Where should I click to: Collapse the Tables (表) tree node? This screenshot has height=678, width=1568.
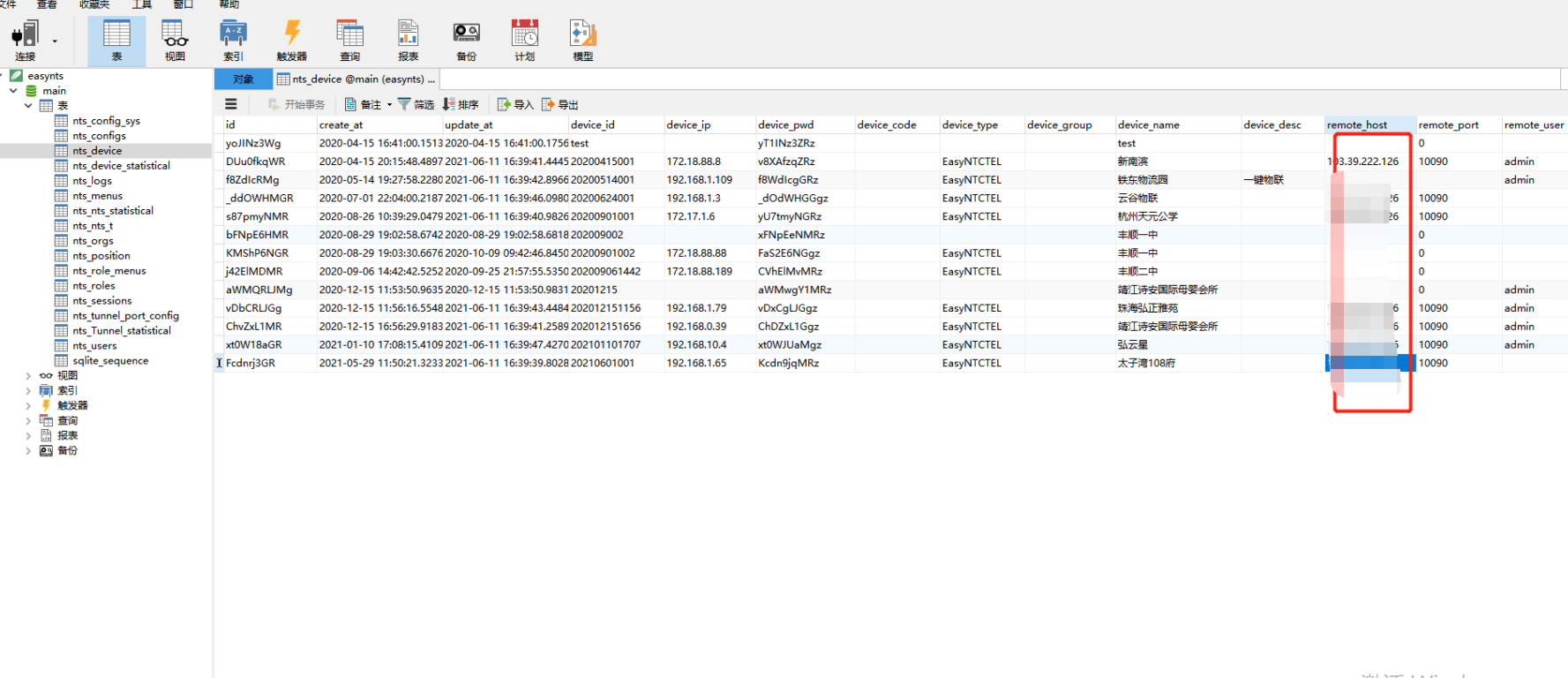click(x=28, y=105)
